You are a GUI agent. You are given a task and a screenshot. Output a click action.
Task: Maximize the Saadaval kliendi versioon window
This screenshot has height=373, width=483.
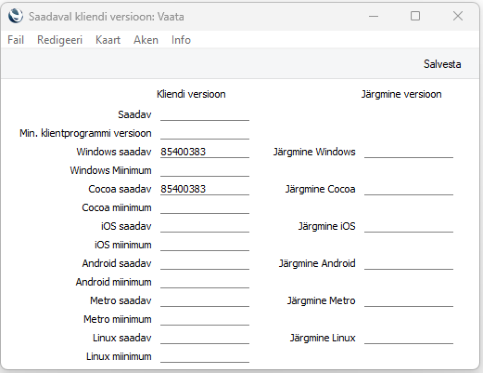(x=415, y=16)
